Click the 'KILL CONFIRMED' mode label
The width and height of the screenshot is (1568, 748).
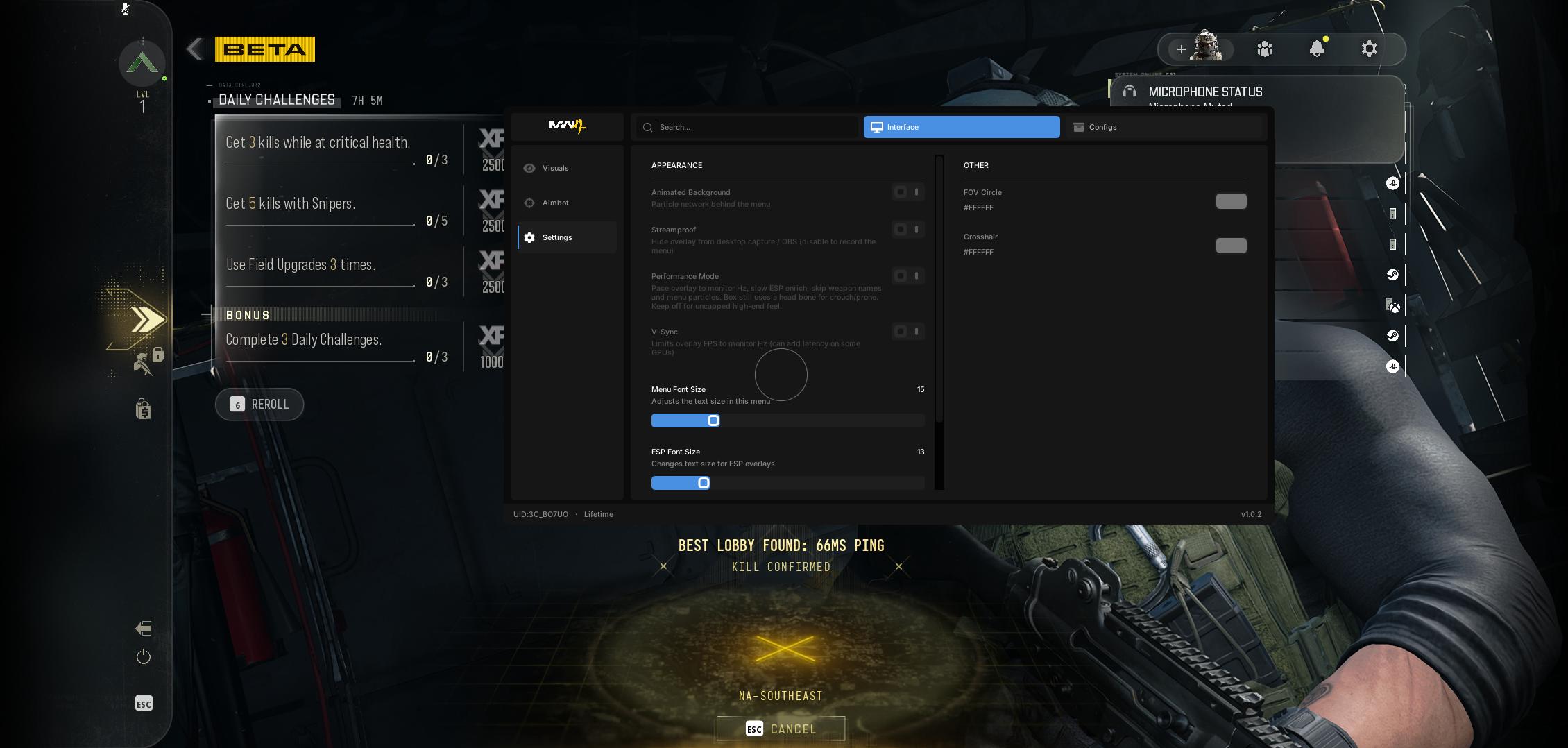click(781, 567)
